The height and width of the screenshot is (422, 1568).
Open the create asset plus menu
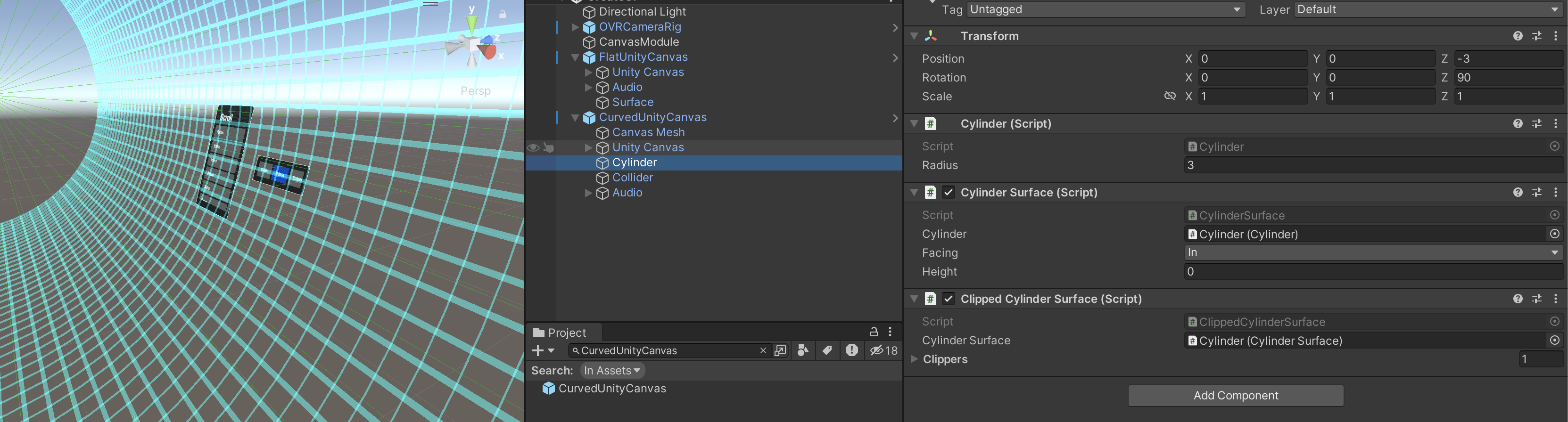[x=542, y=350]
